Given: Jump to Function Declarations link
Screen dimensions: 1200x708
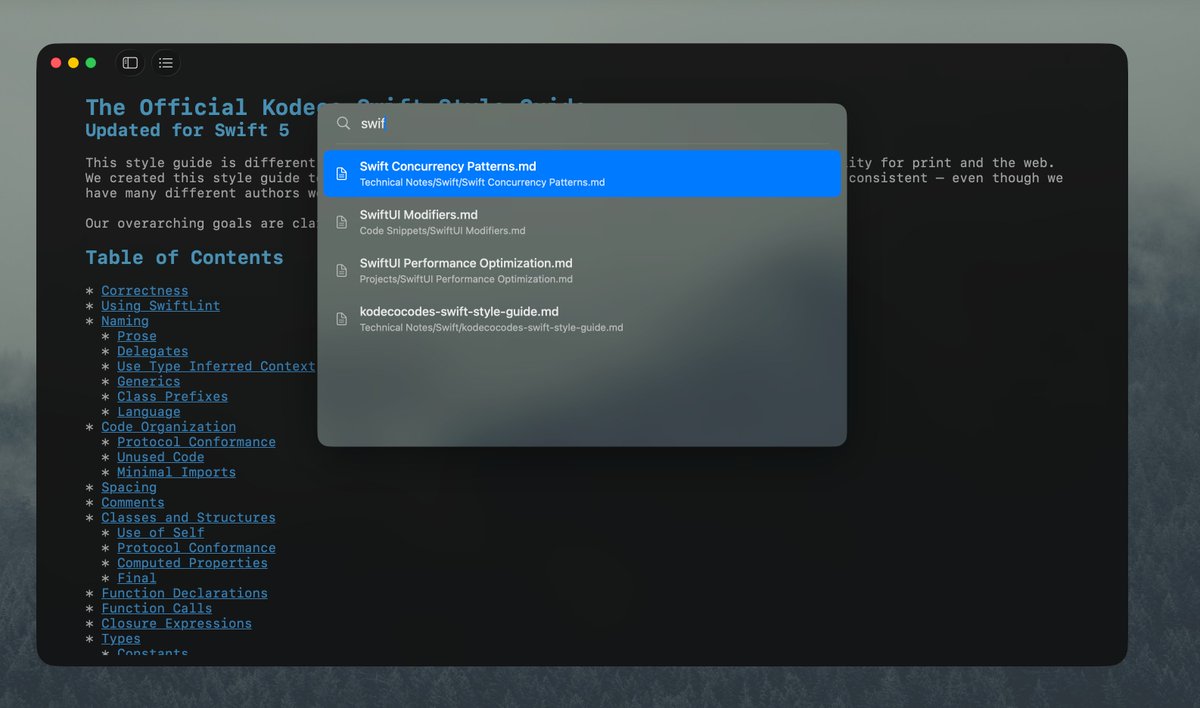Looking at the screenshot, I should [184, 593].
